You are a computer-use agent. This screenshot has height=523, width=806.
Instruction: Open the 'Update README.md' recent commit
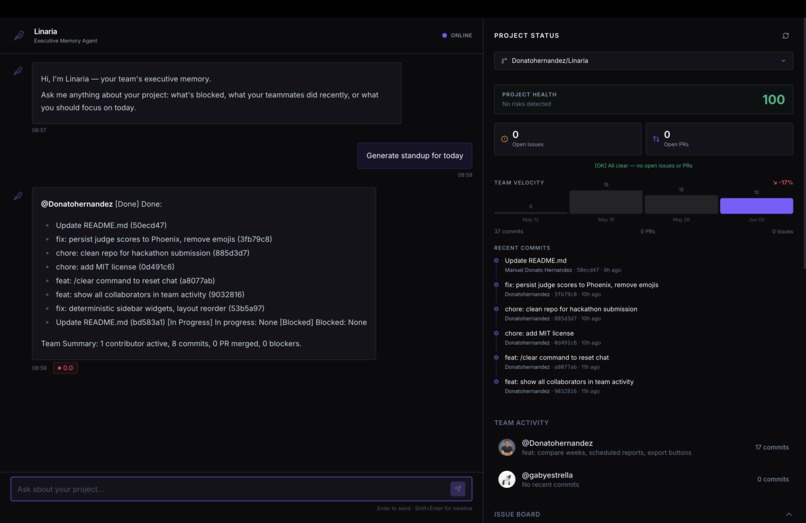(536, 261)
